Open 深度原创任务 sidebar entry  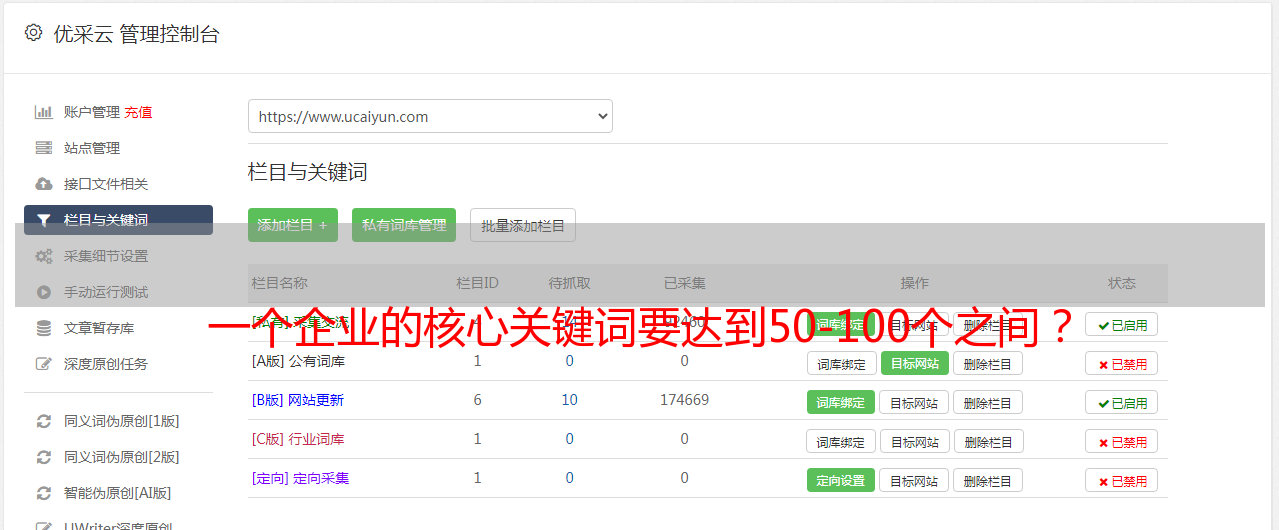106,364
